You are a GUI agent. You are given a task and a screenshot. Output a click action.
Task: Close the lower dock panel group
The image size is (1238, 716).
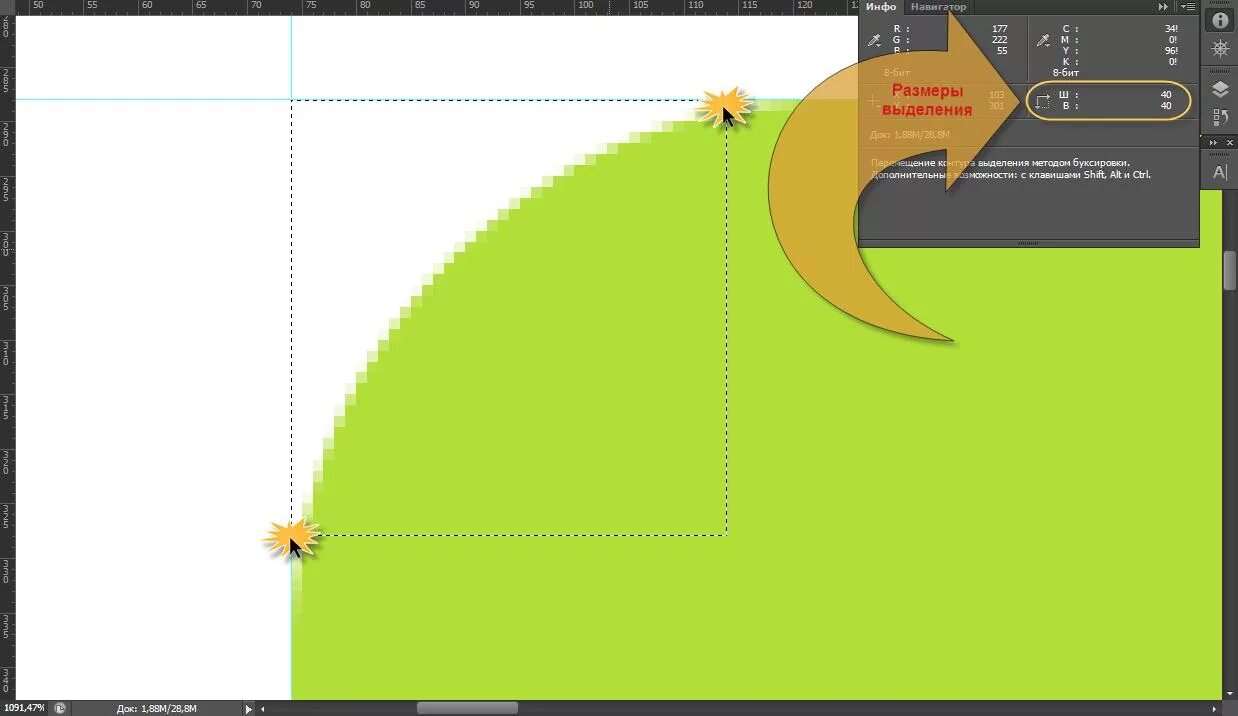[1230, 143]
